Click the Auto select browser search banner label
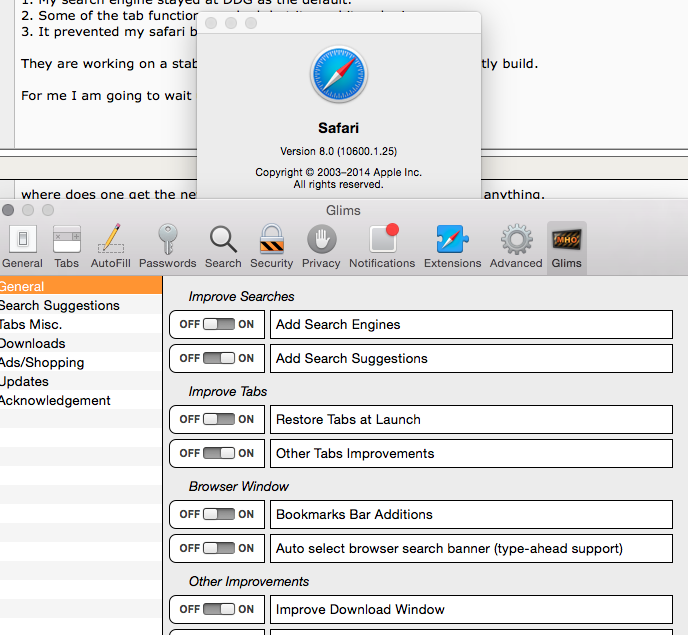 pyautogui.click(x=471, y=548)
